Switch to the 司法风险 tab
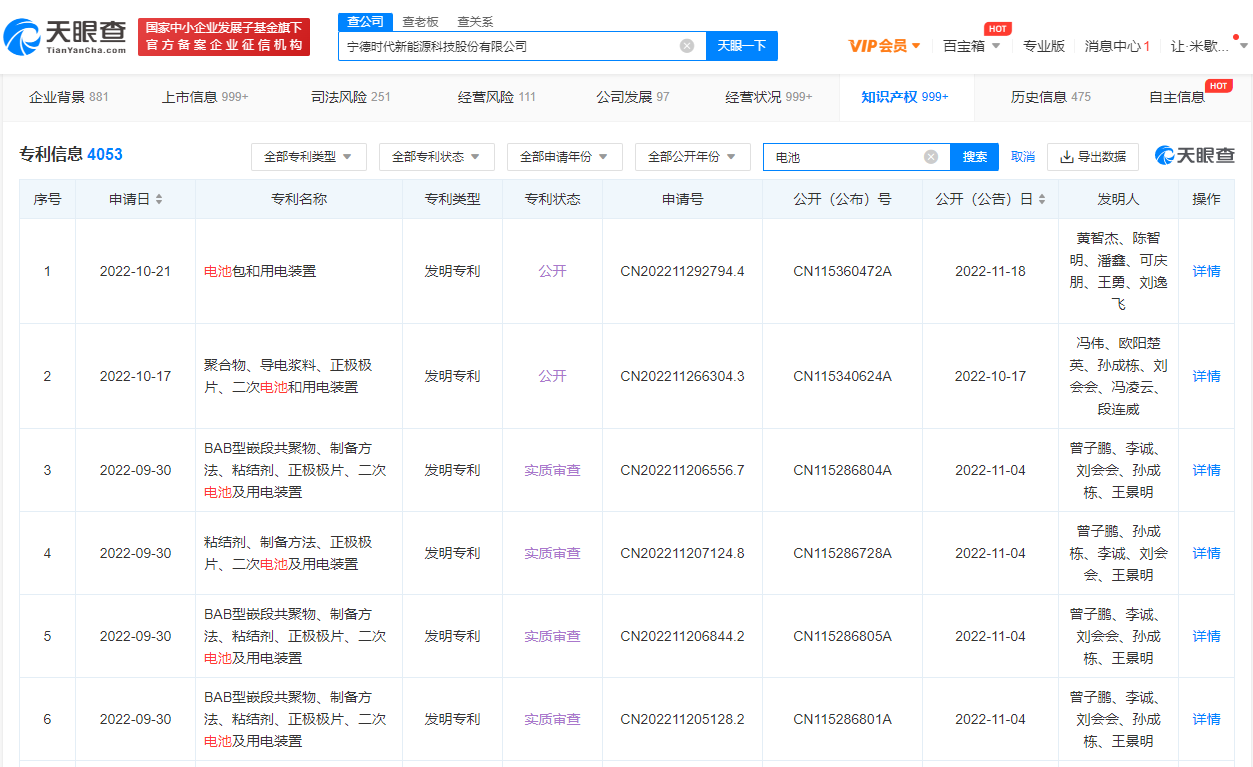Screen dimensions: 1253x767 338,97
